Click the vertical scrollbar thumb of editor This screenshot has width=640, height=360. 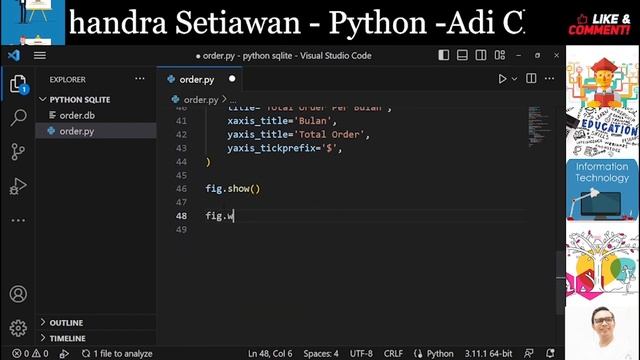561,282
